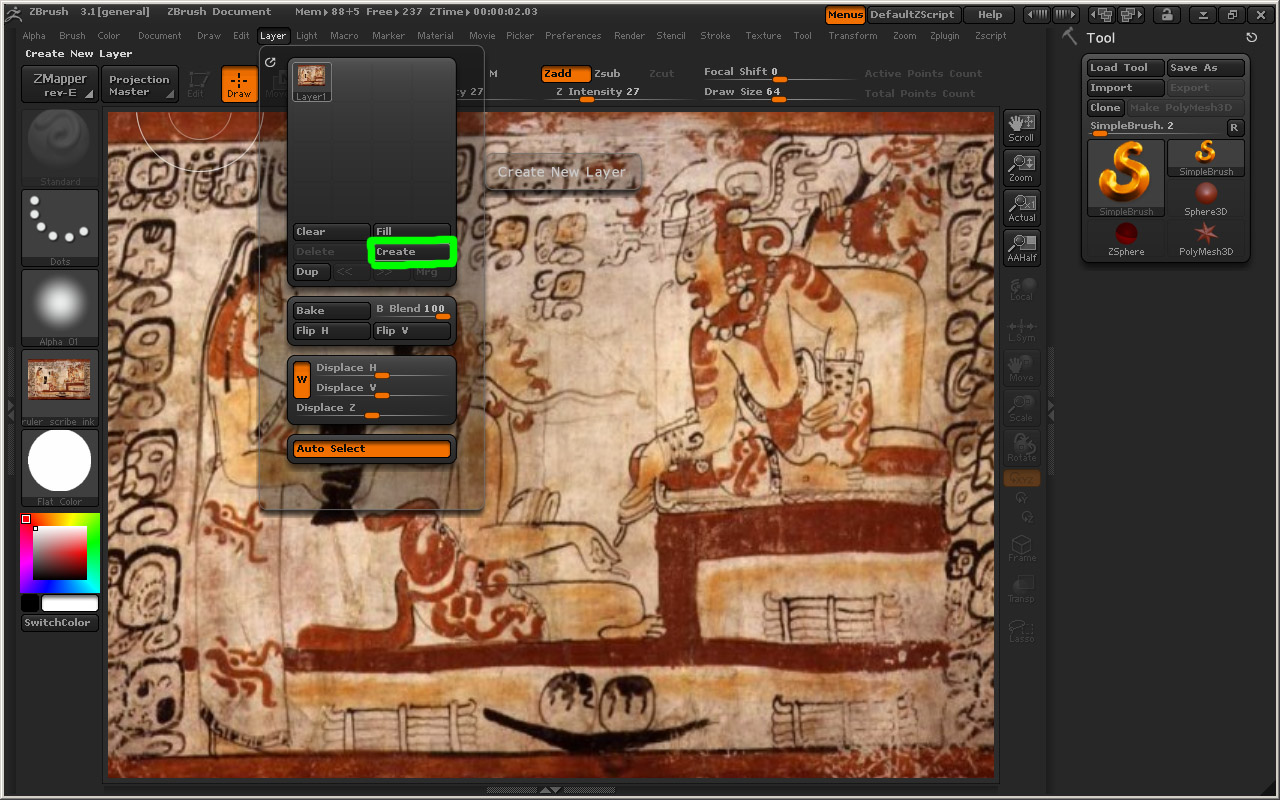Click the Tool palette refresh icon

coord(1251,38)
